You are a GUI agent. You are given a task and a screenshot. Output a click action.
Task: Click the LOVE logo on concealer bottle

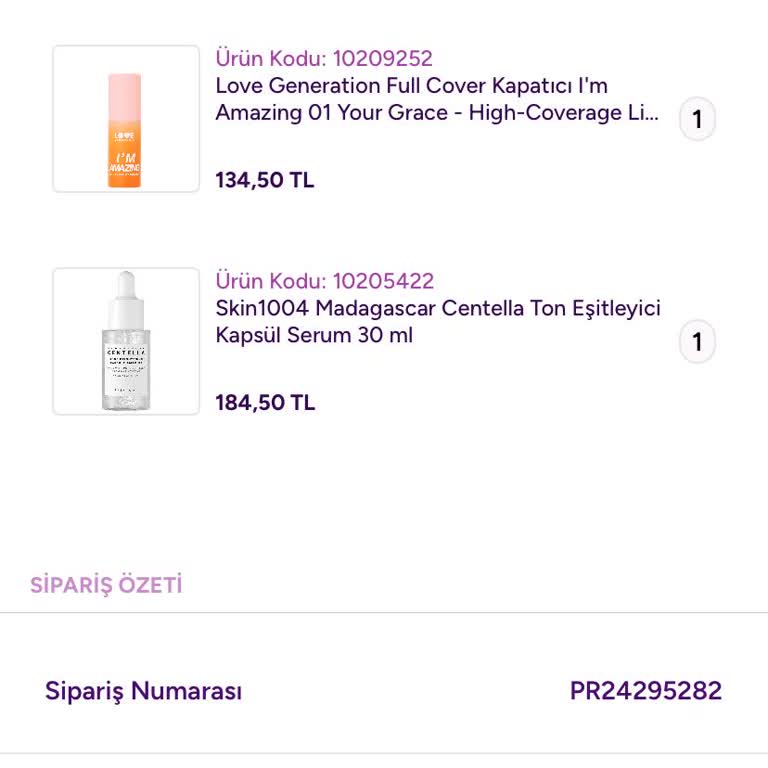coord(124,134)
